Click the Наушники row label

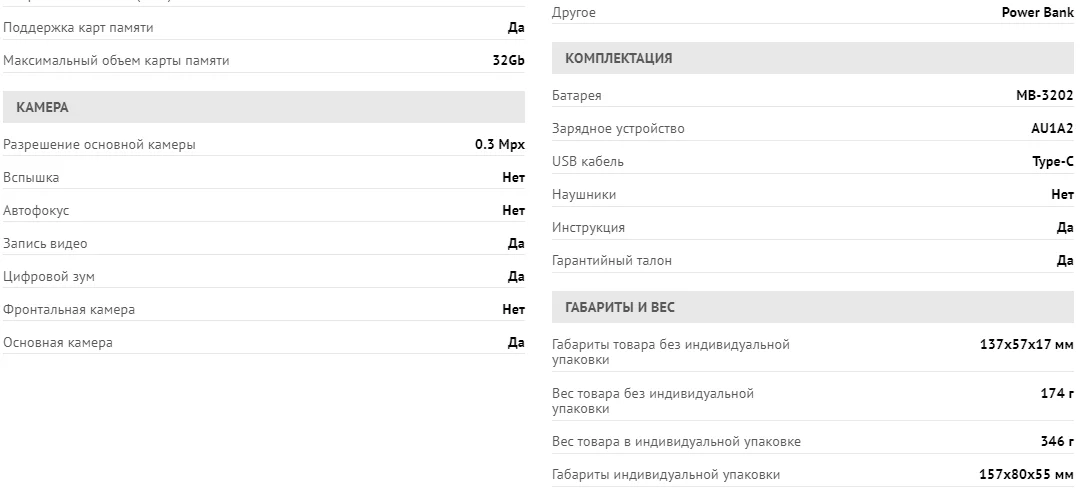click(584, 195)
